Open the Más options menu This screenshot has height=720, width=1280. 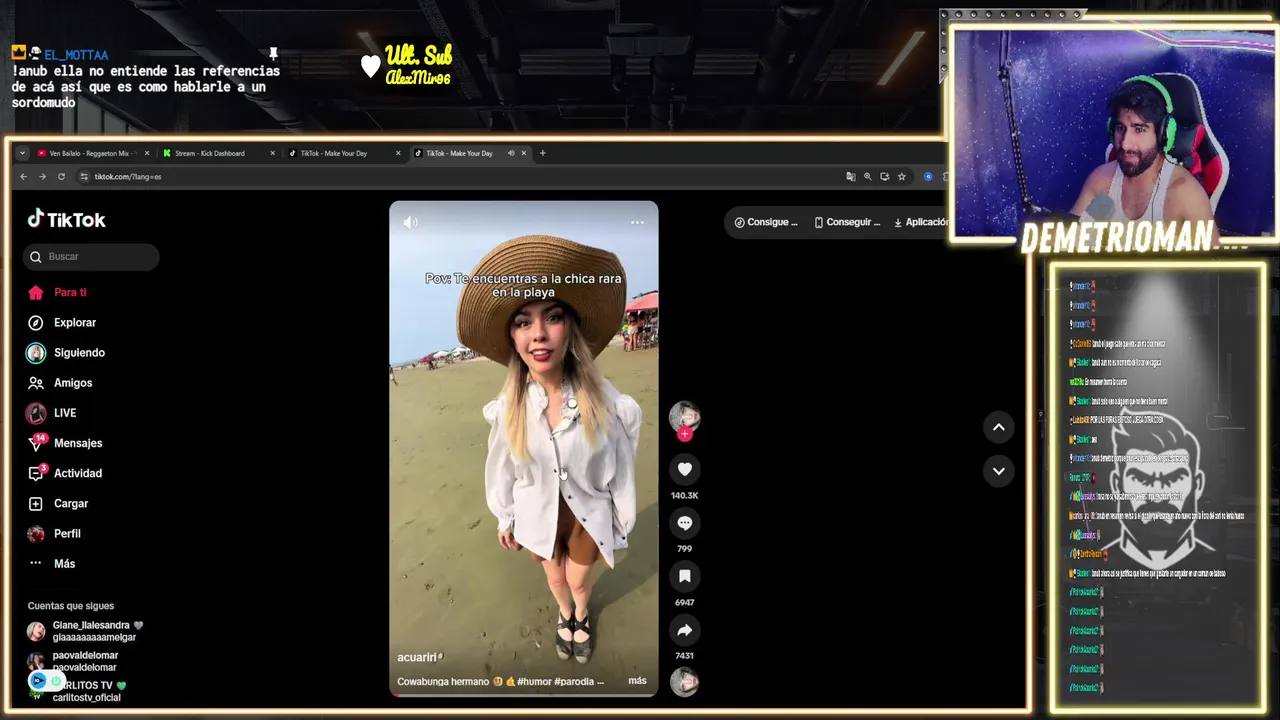pyautogui.click(x=52, y=563)
